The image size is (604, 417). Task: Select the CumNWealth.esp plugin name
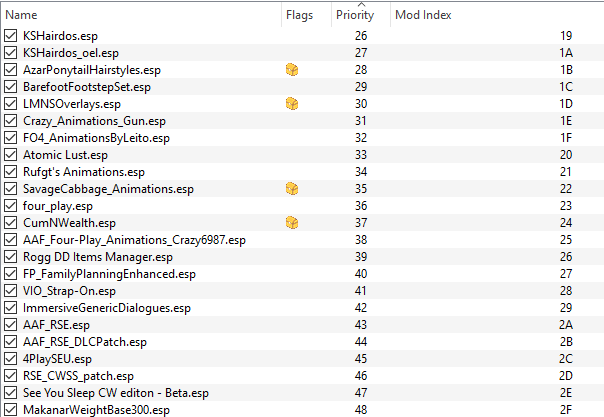tap(69, 223)
